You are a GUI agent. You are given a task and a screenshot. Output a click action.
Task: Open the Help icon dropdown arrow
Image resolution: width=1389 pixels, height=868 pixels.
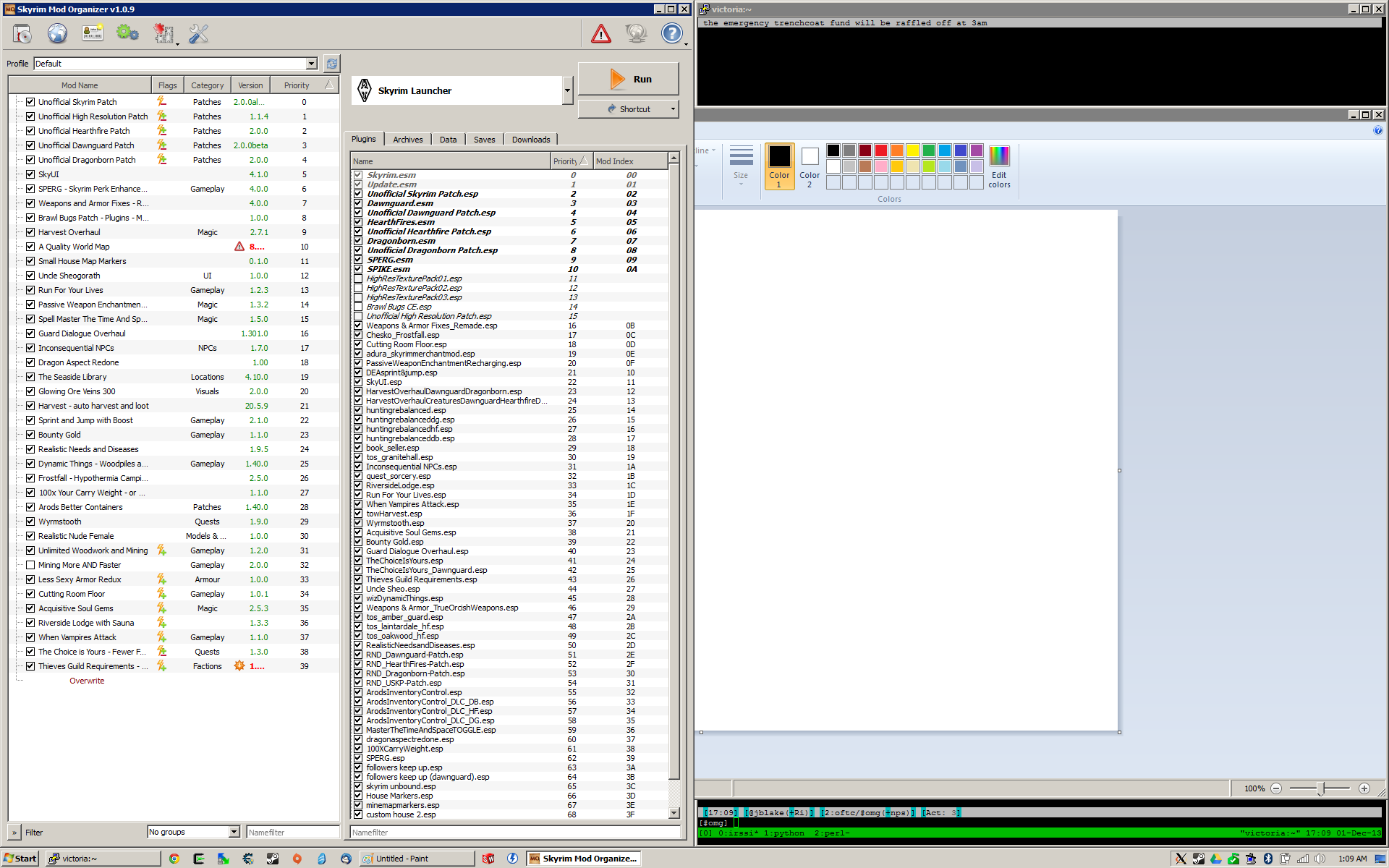(686, 43)
